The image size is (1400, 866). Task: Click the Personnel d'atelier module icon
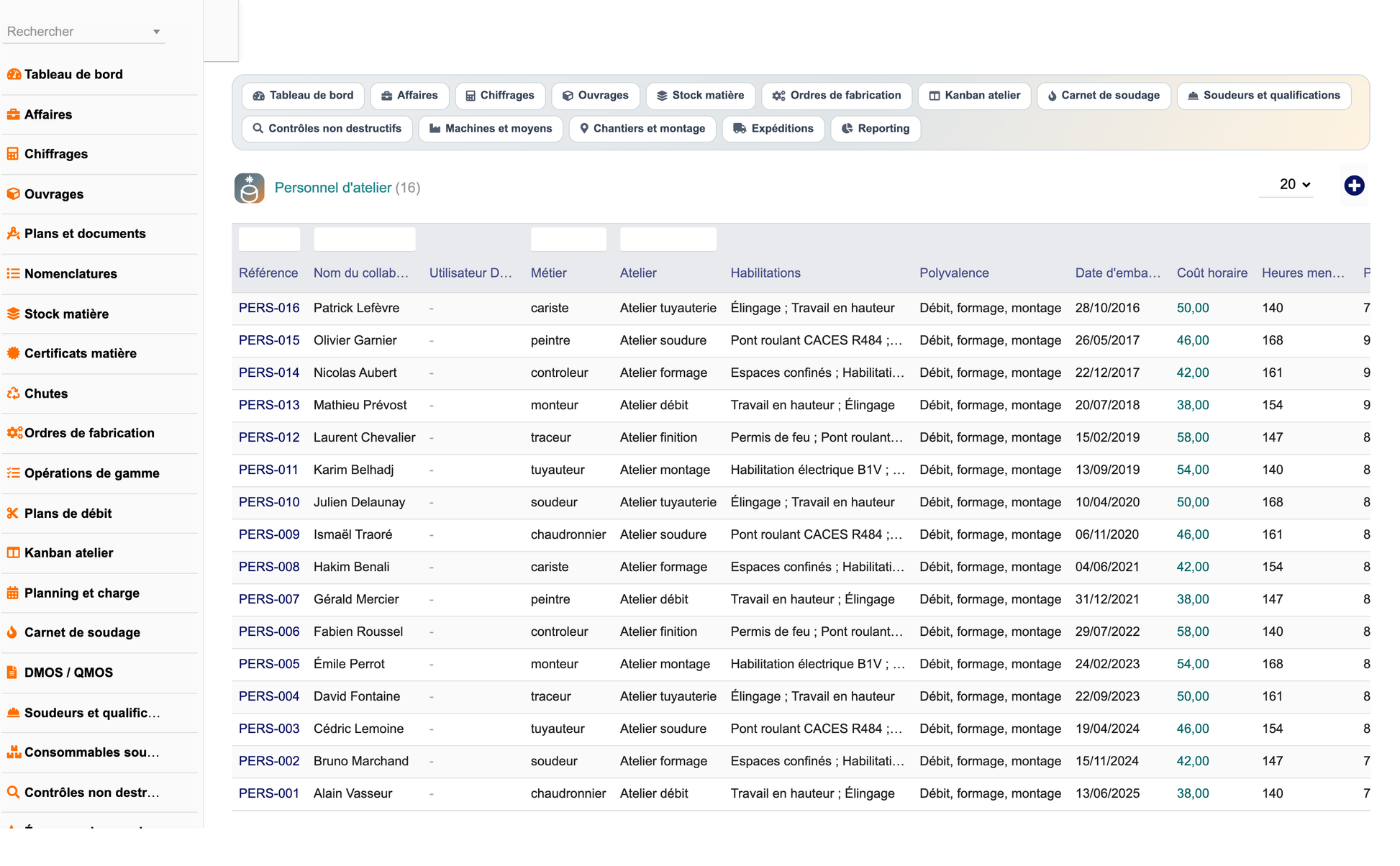click(249, 188)
